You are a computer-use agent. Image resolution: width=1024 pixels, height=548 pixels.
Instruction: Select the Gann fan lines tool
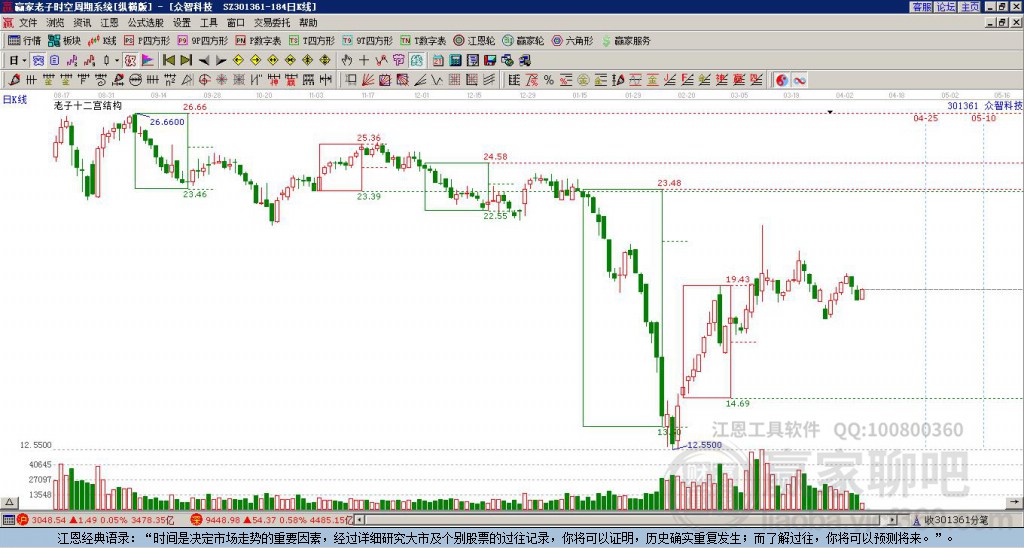pos(368,80)
